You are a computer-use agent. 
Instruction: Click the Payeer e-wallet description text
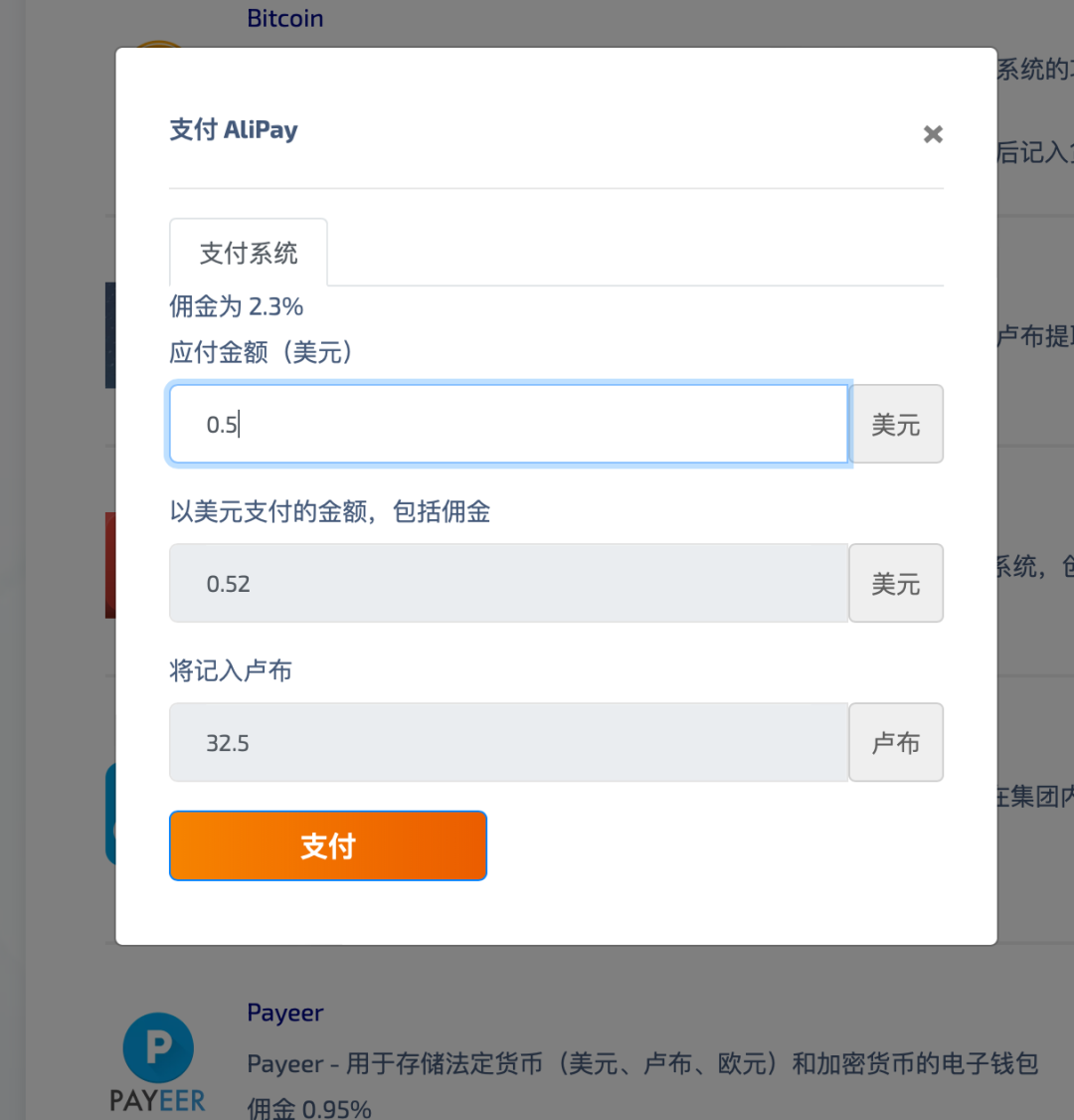point(642,1064)
